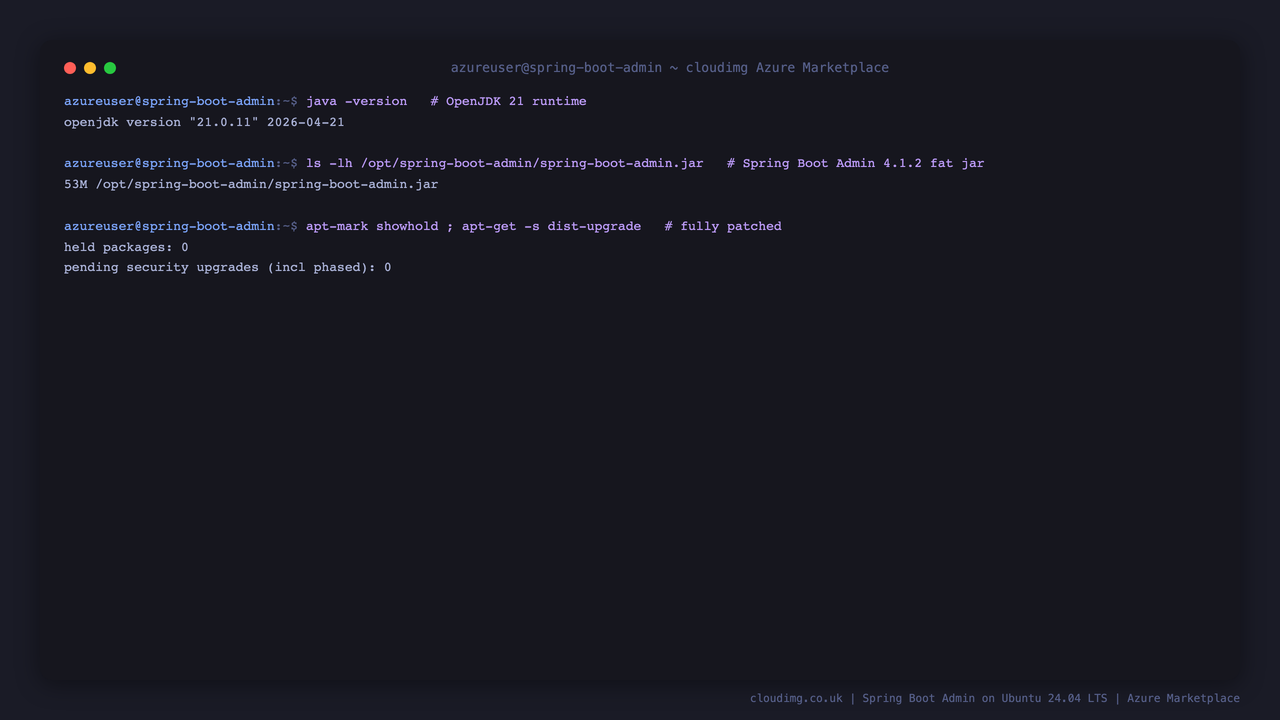Click the '# Spring Boot Admin 4.1.2 fat jar' comment

click(x=856, y=163)
